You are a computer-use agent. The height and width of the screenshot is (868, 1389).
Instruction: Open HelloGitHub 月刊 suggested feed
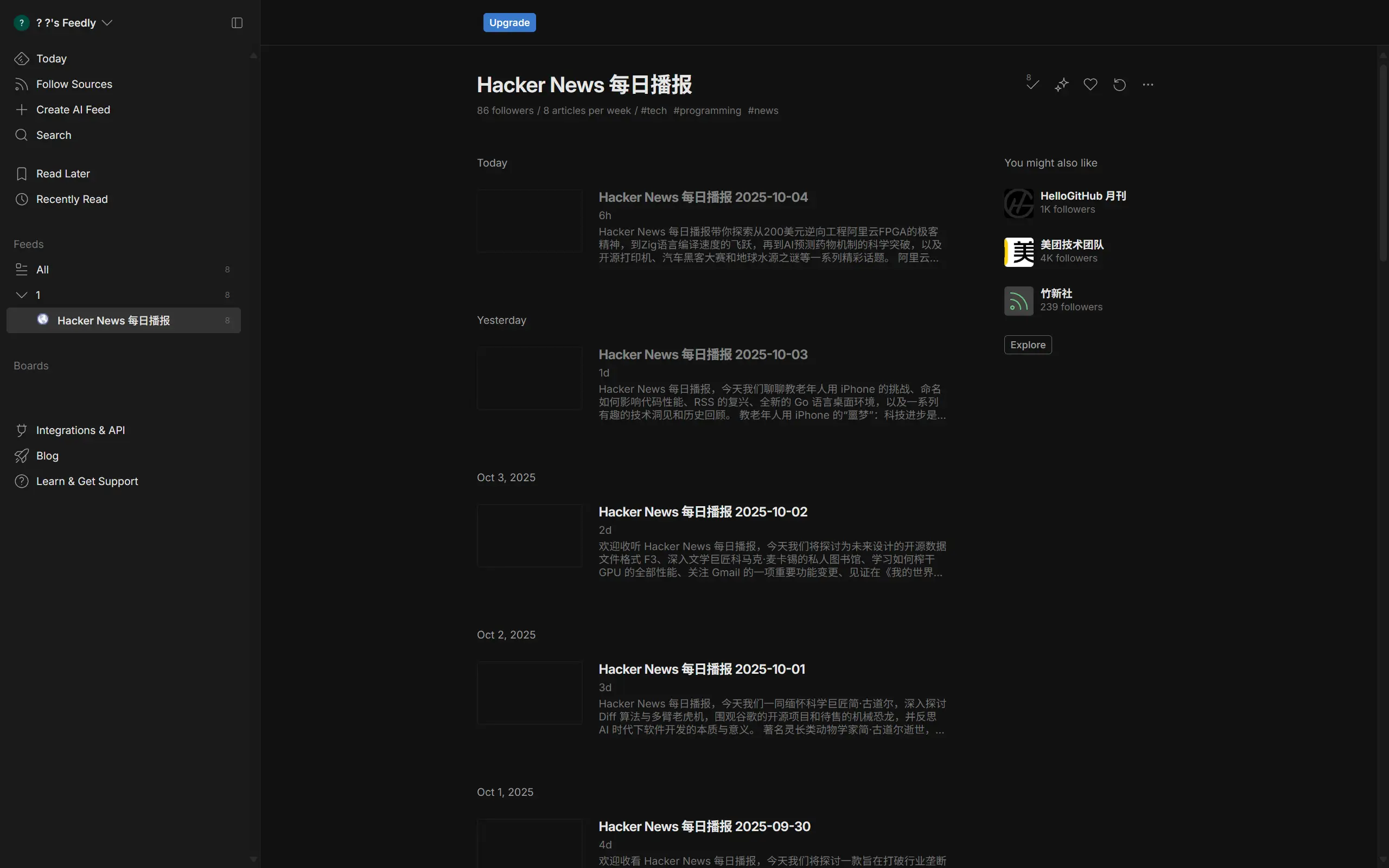click(1082, 196)
